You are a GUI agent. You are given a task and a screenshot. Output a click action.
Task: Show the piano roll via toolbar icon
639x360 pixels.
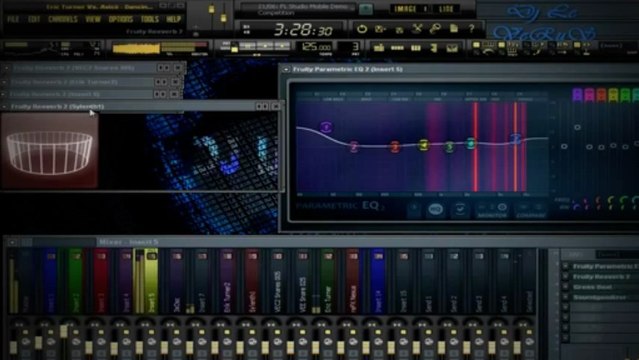[416, 48]
